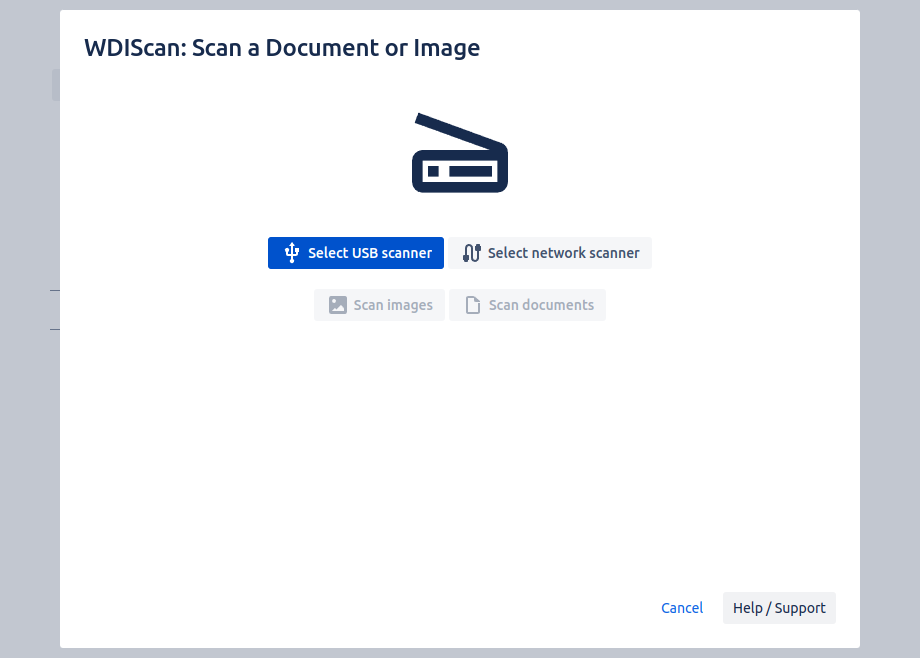Open Help / Support
Screen dimensions: 920x658
coord(779,608)
